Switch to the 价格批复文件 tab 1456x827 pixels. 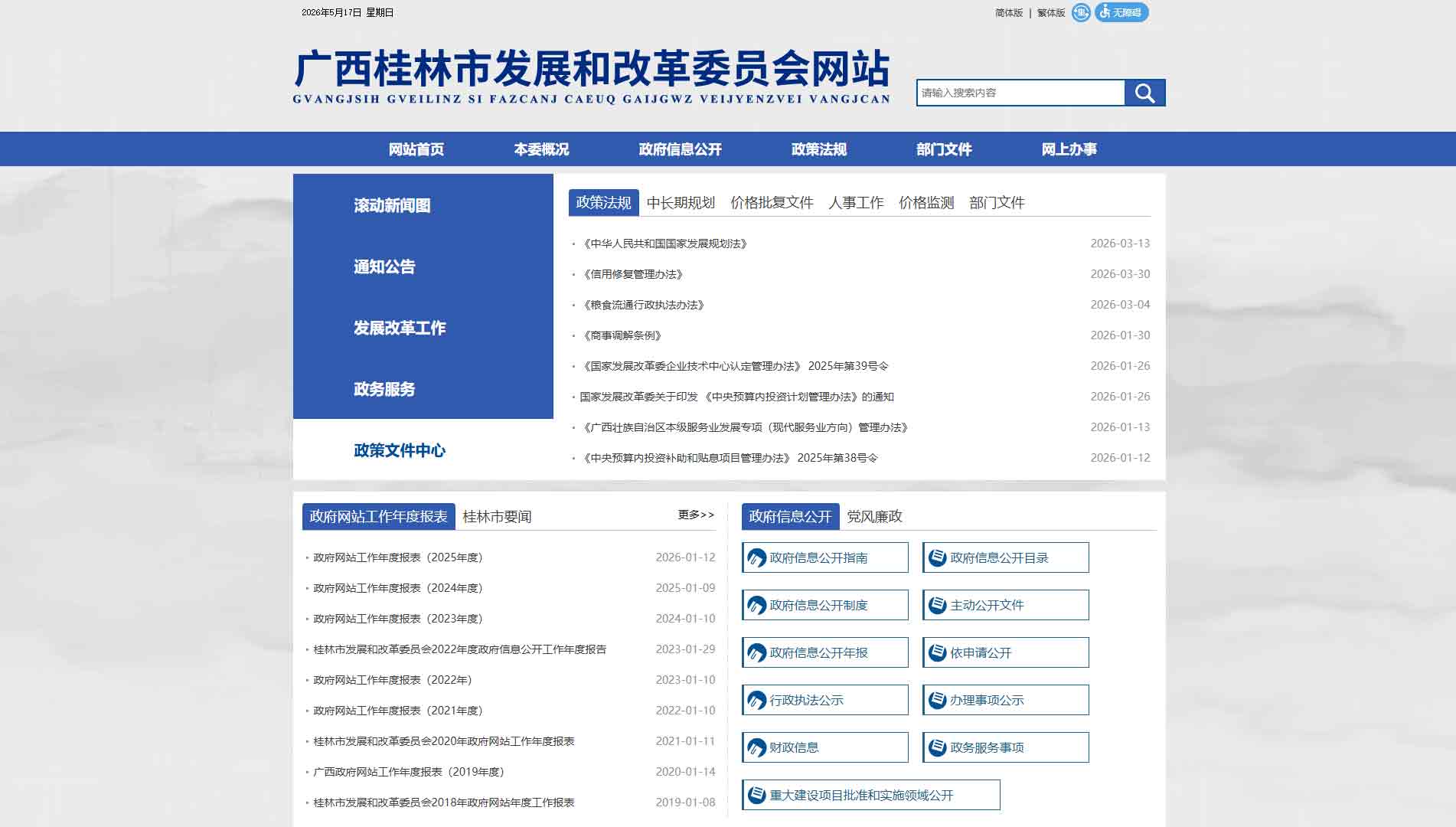click(772, 203)
